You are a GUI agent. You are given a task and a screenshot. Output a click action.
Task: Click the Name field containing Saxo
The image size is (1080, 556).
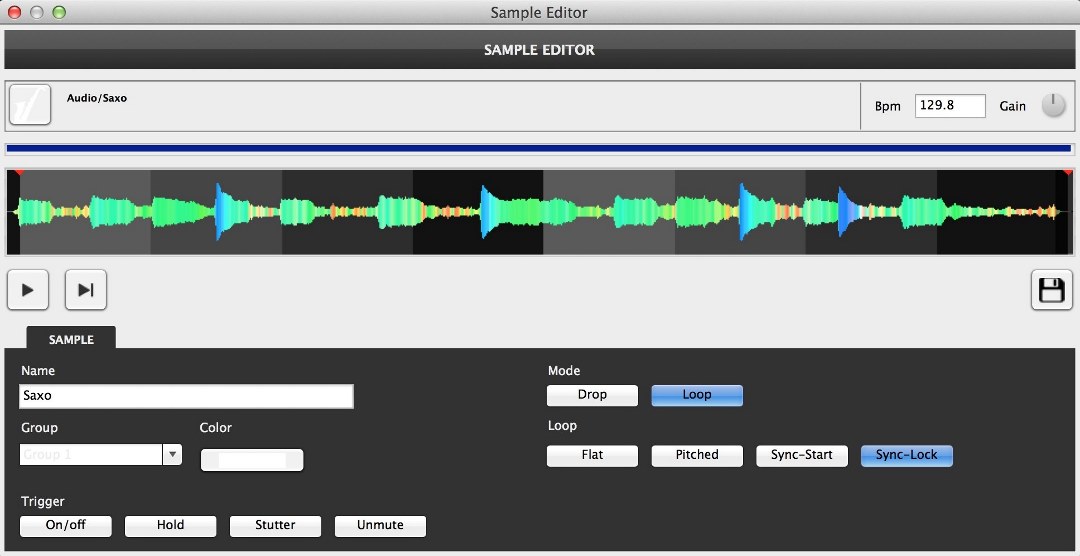point(186,396)
